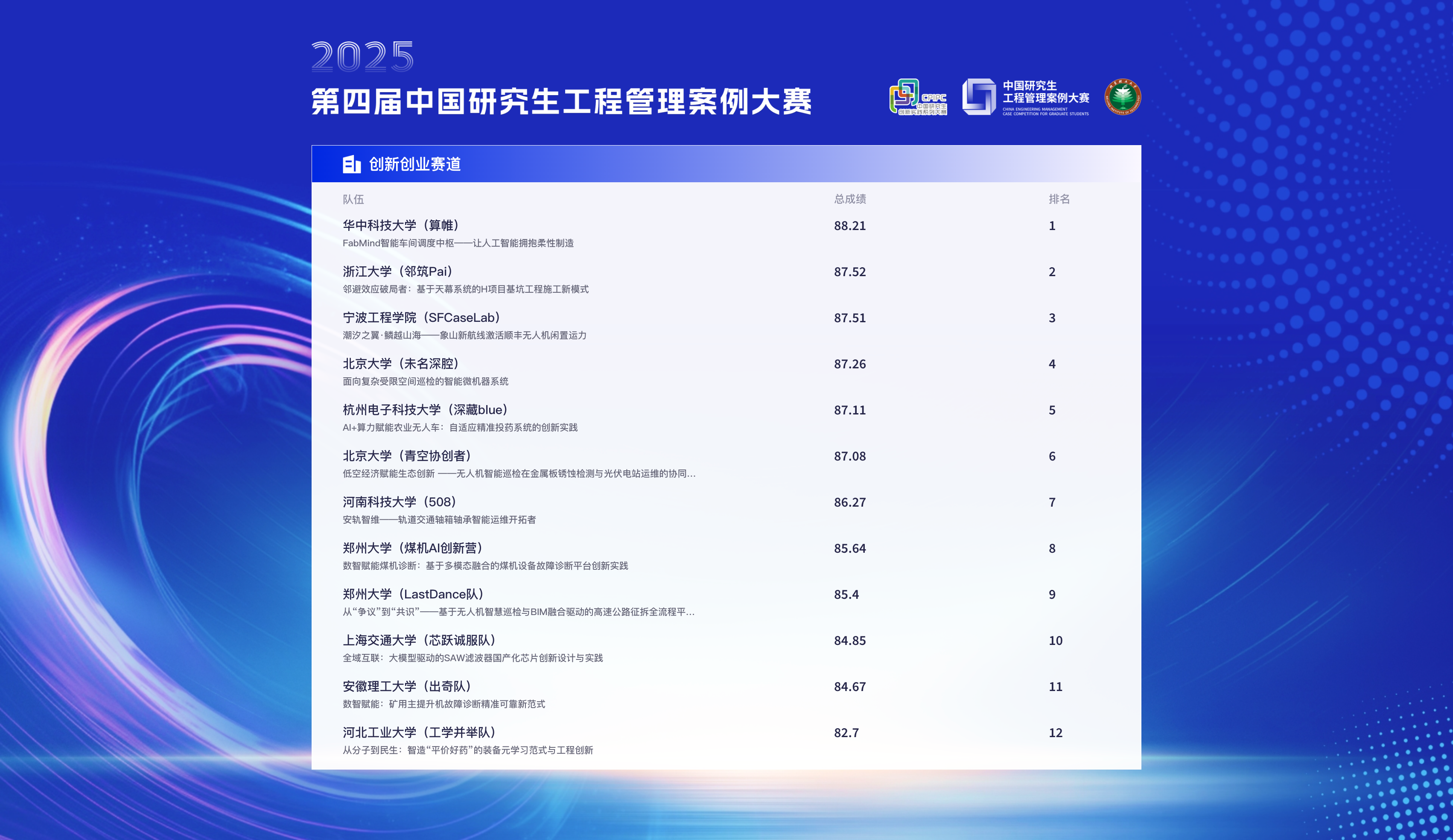Open the 上海交通大学（芯跃诚服队）entry
The height and width of the screenshot is (840, 1453).
click(x=419, y=641)
